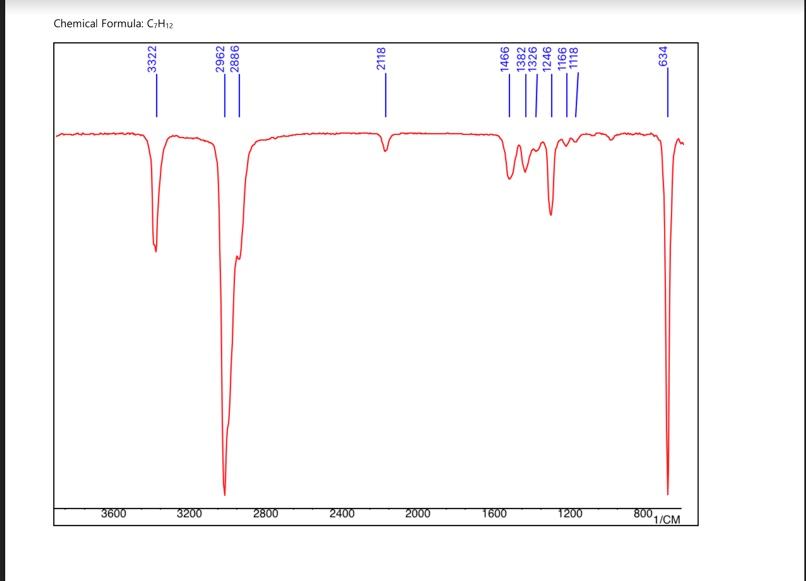This screenshot has width=806, height=581.
Task: Click the blue marker line under 2118
Action: 386,95
